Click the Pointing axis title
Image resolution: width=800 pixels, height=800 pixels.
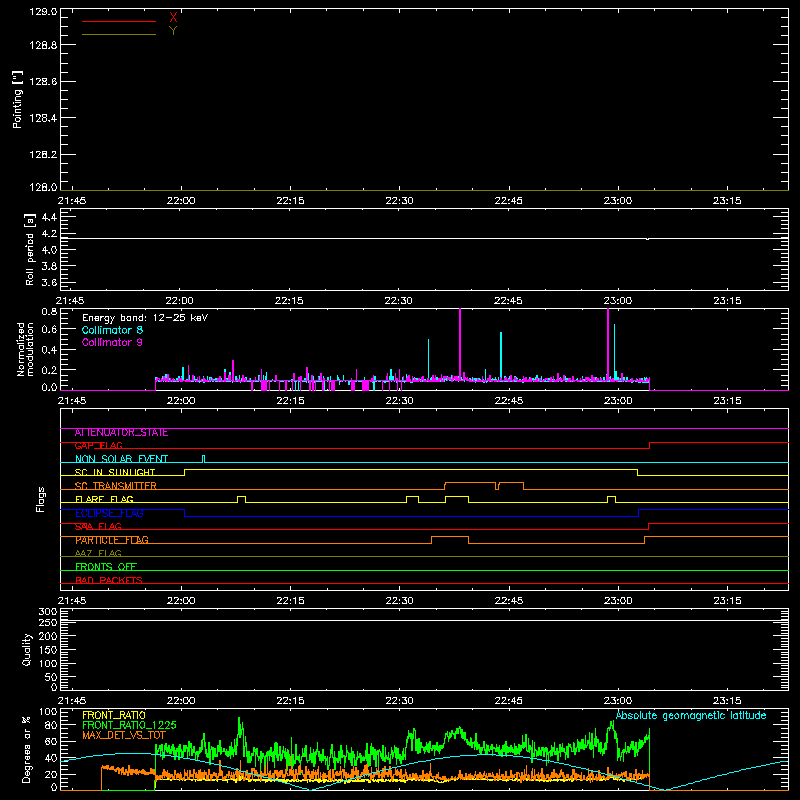(x=17, y=99)
